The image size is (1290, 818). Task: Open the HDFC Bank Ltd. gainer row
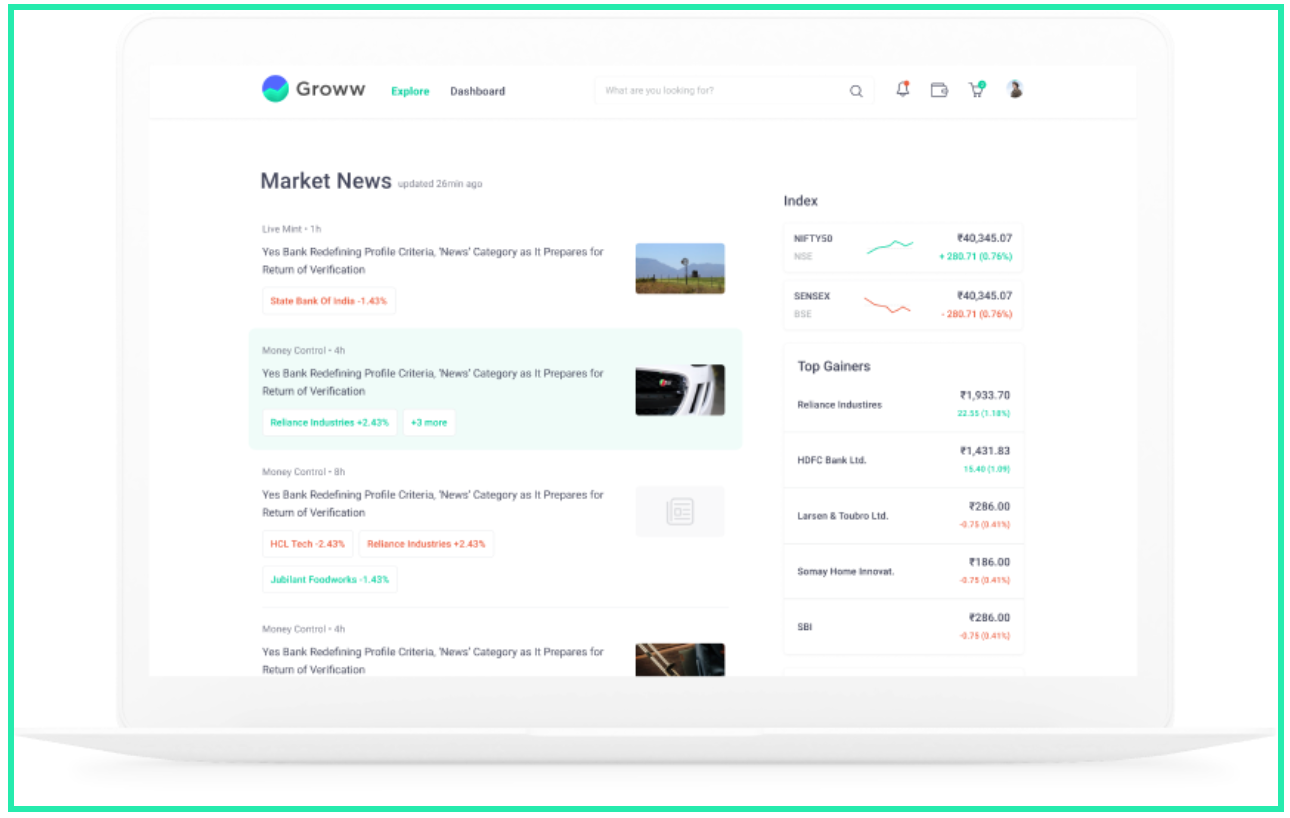(903, 460)
